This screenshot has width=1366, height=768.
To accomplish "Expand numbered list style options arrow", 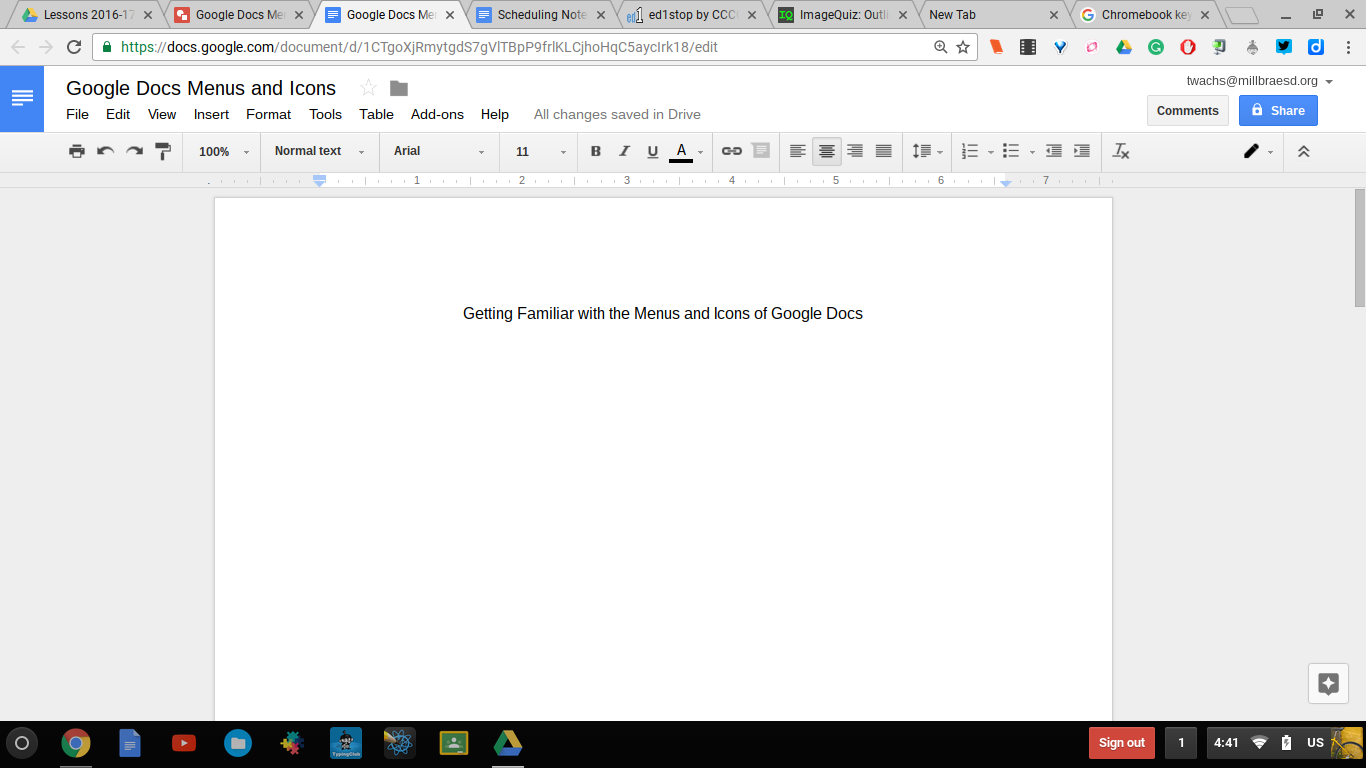I will (x=991, y=152).
